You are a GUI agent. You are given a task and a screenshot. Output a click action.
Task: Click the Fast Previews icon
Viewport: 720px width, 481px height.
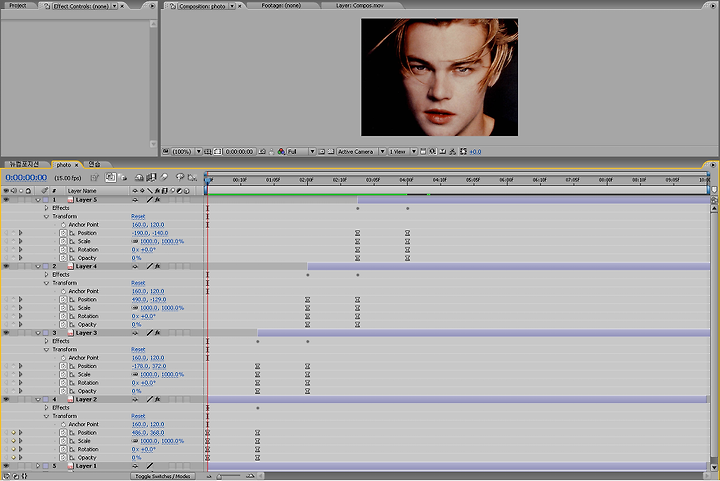(433, 151)
